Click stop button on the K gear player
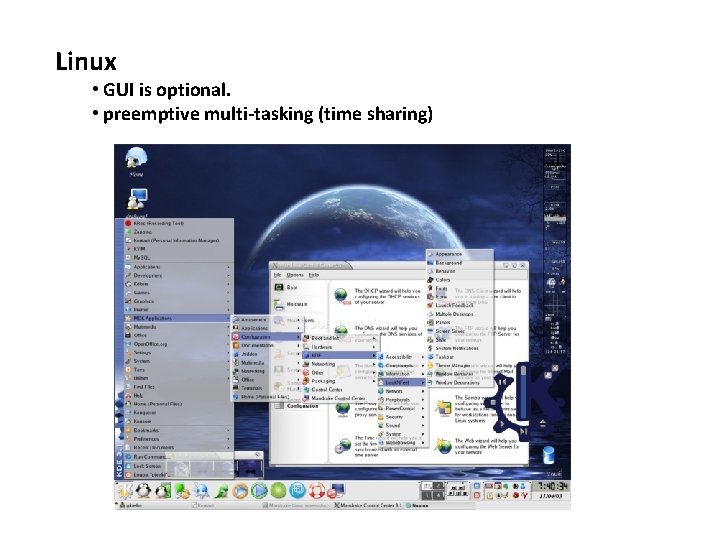The width and height of the screenshot is (720, 540). (494, 403)
